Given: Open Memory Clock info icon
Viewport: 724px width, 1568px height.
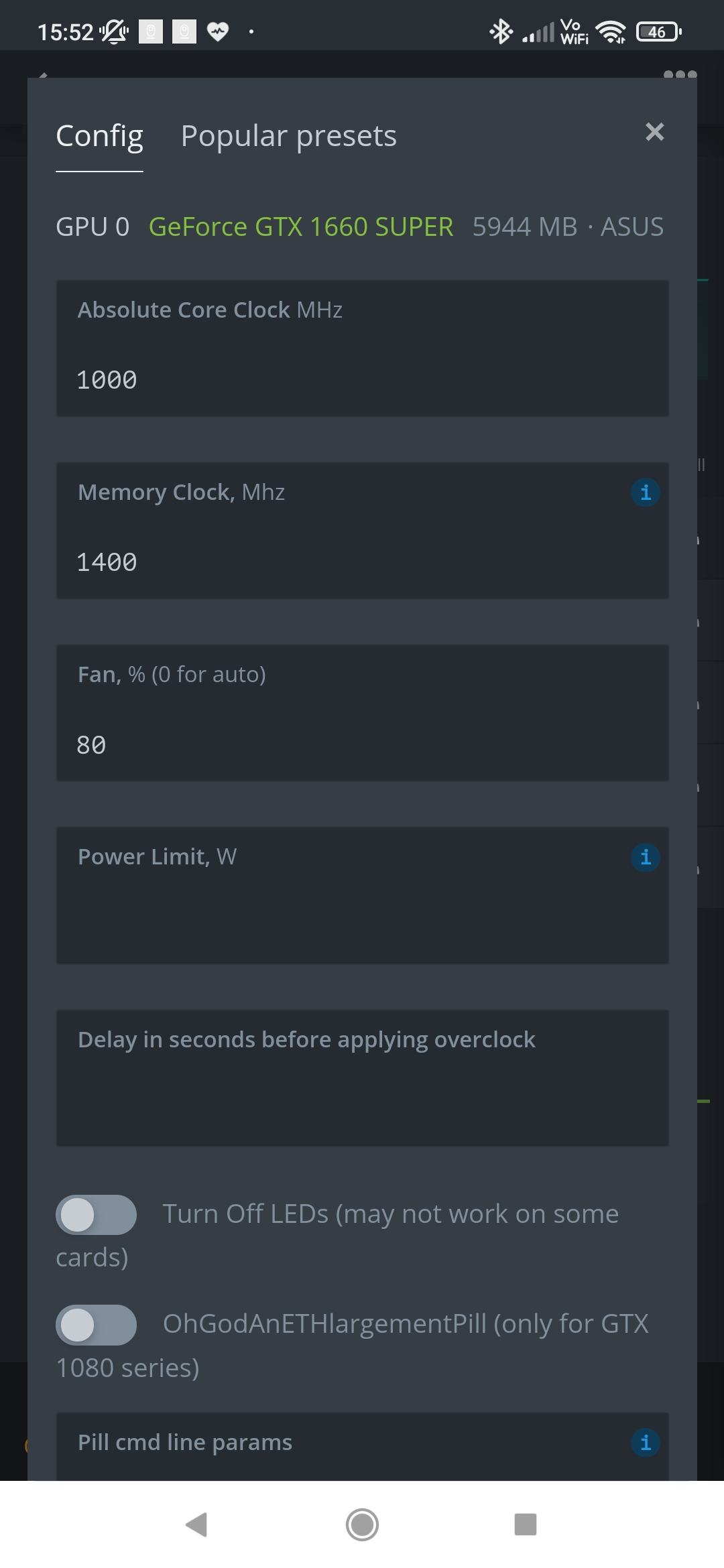Looking at the screenshot, I should tap(646, 493).
